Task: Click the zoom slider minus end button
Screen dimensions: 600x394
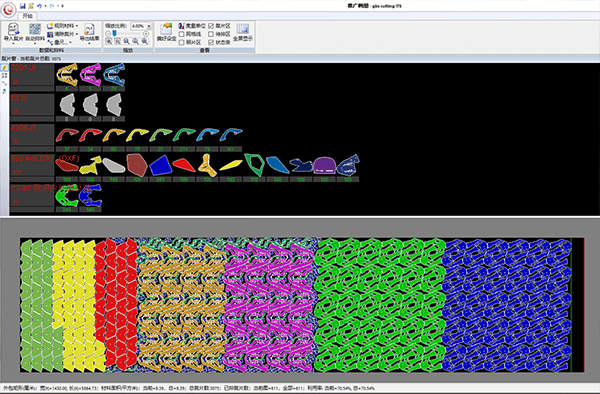Action: (x=108, y=34)
